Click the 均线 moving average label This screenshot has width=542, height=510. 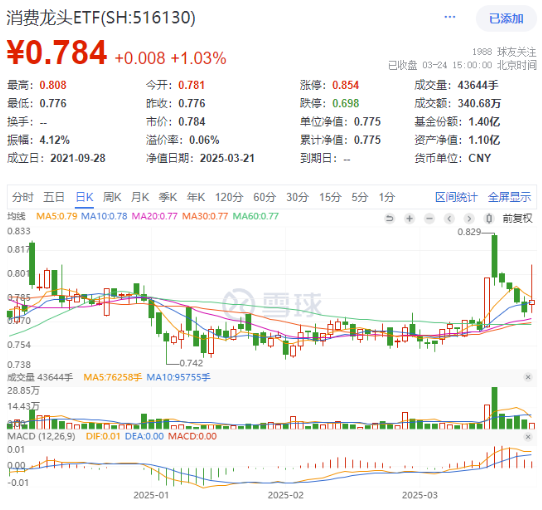pyautogui.click(x=16, y=216)
